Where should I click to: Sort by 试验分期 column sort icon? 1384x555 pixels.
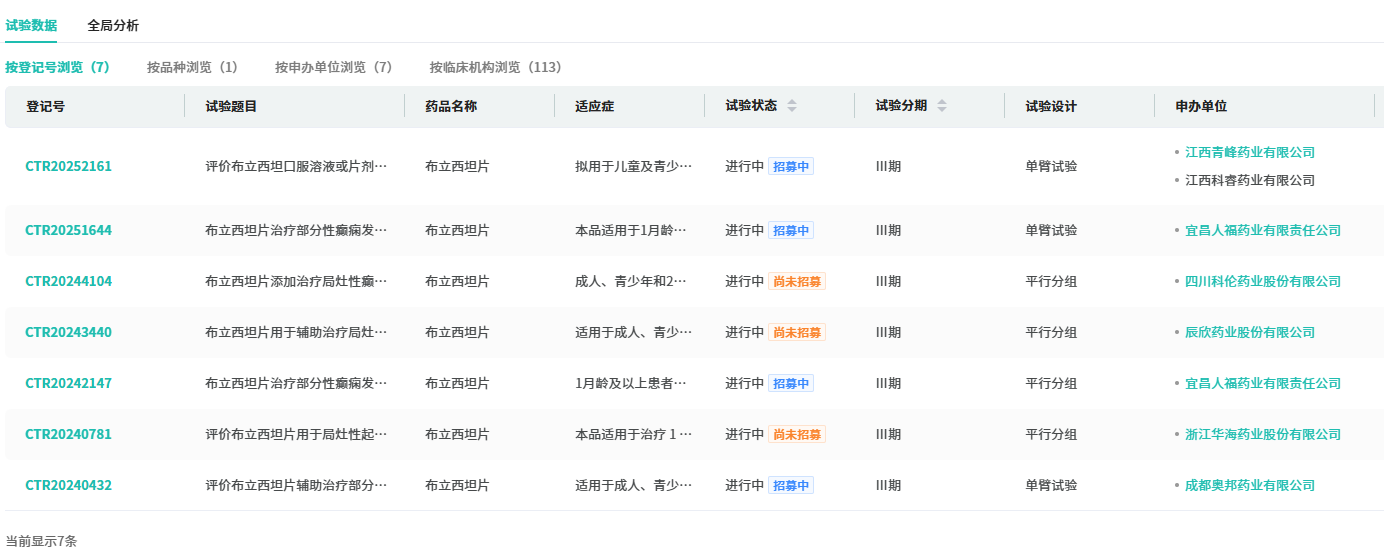(942, 106)
